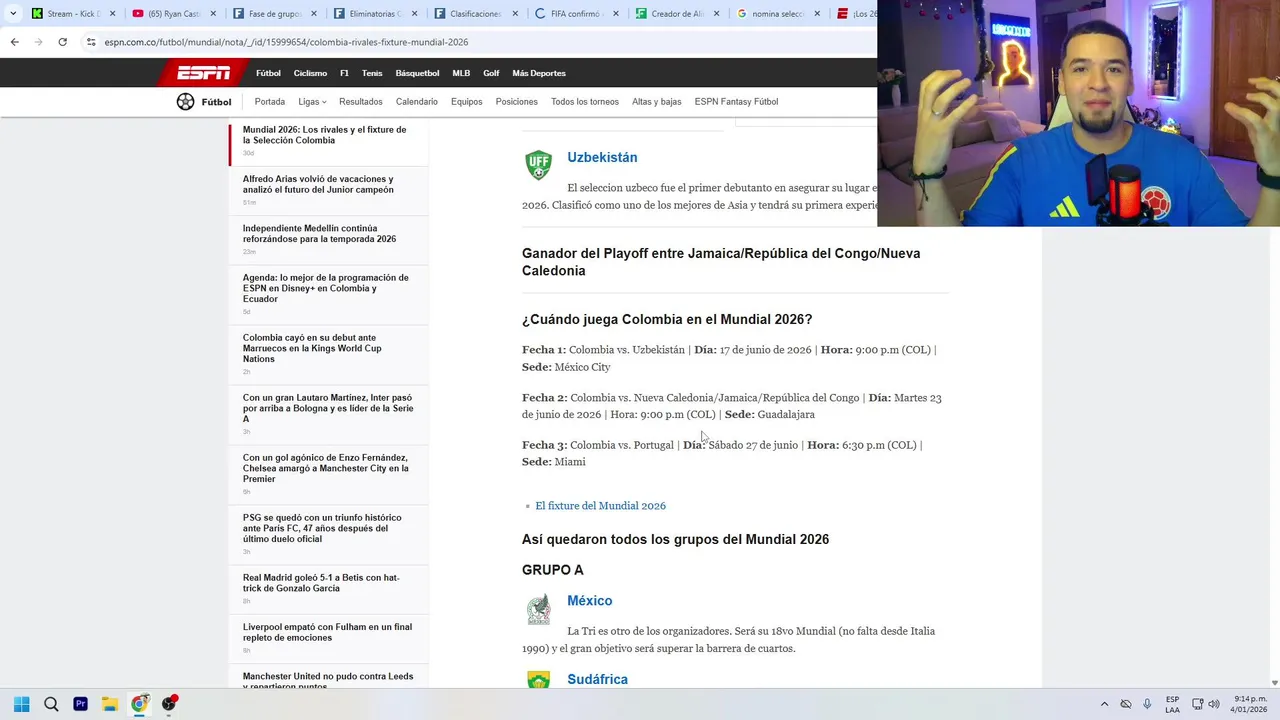Click the browser forward arrow
Viewport: 1280px width, 720px height.
tap(38, 42)
